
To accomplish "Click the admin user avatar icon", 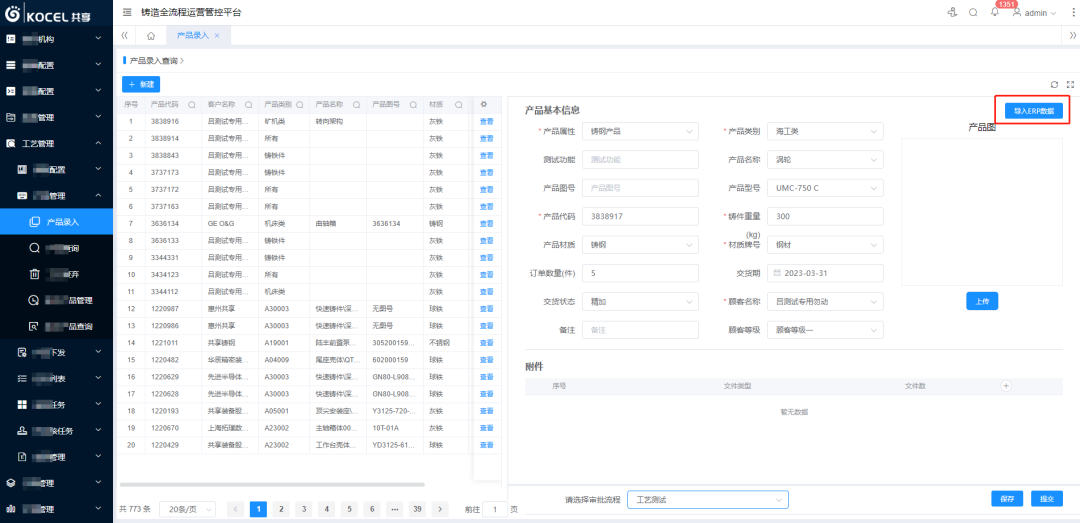I will coord(1017,12).
